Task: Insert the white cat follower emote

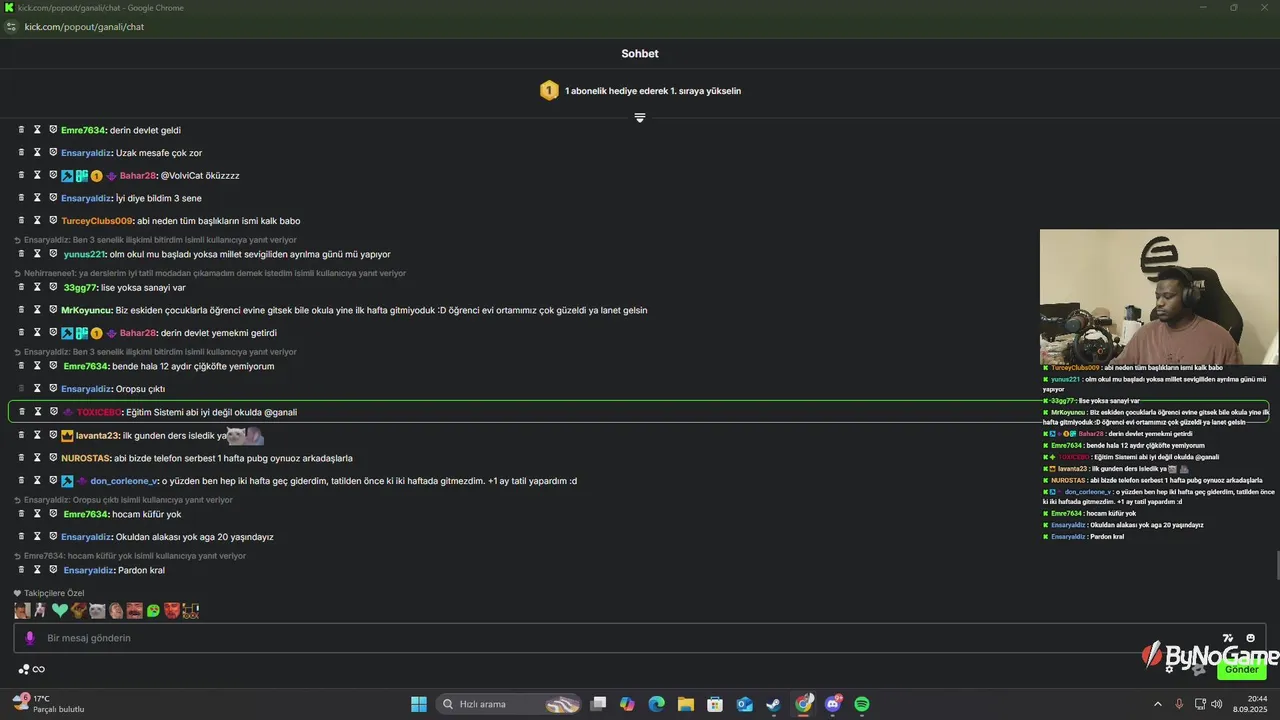Action: pos(97,610)
